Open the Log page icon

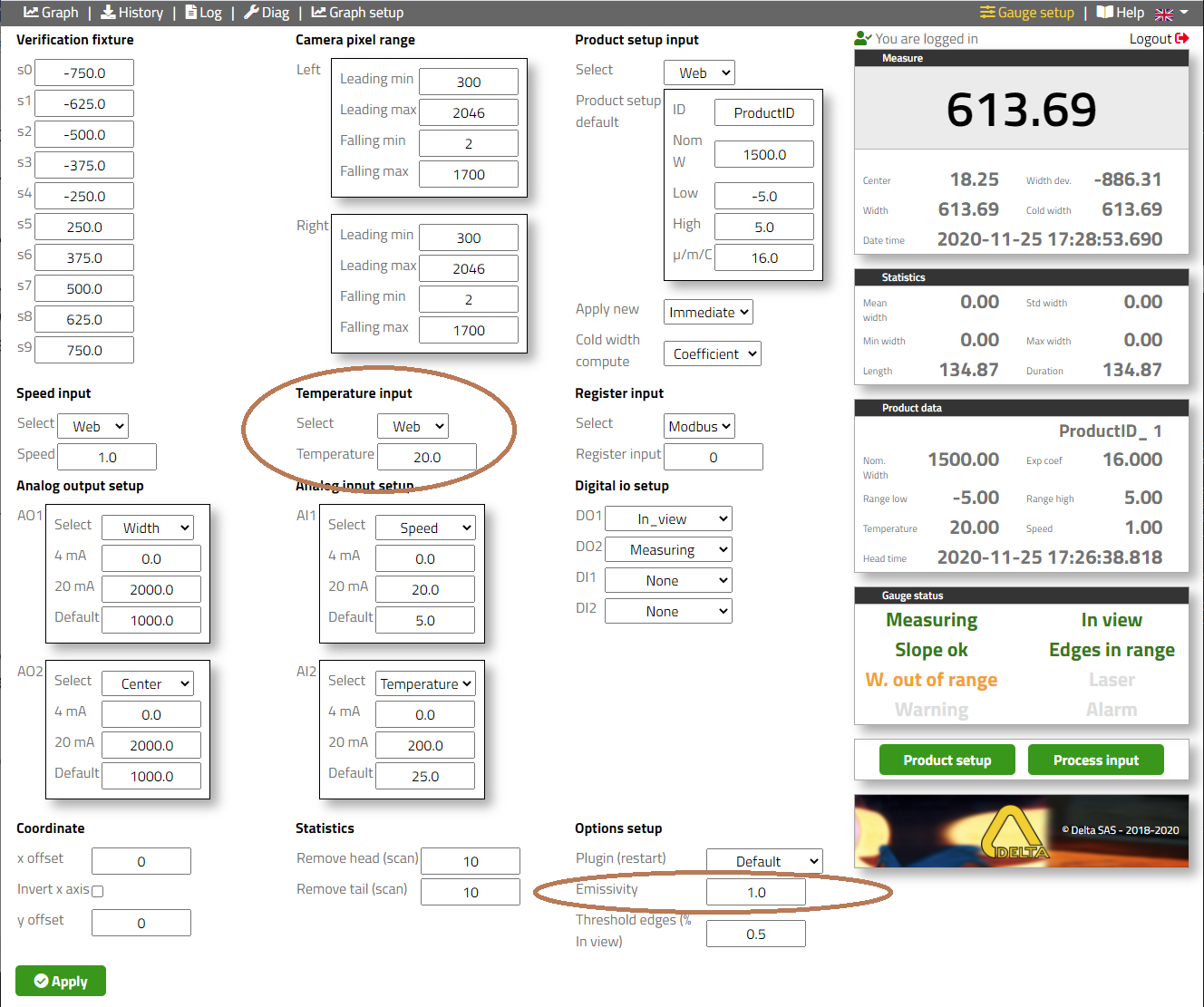coord(191,13)
